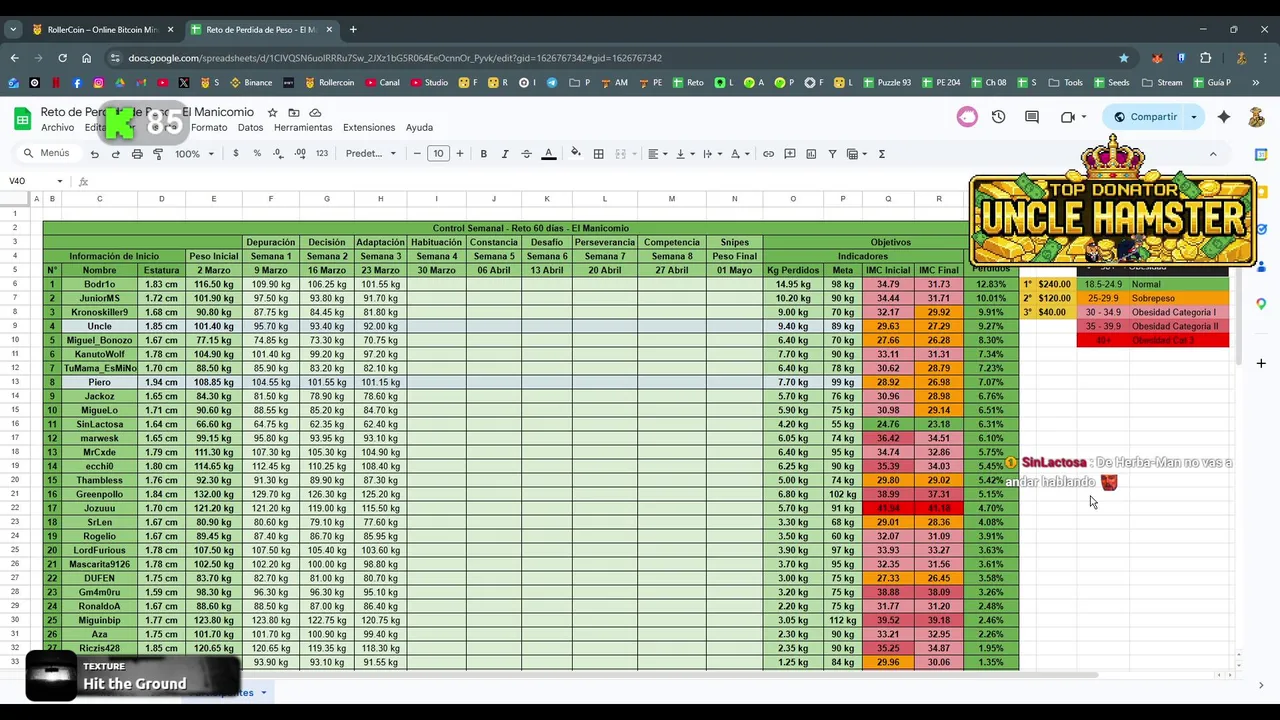Open the Formato menu
The width and height of the screenshot is (1280, 720).
(209, 128)
